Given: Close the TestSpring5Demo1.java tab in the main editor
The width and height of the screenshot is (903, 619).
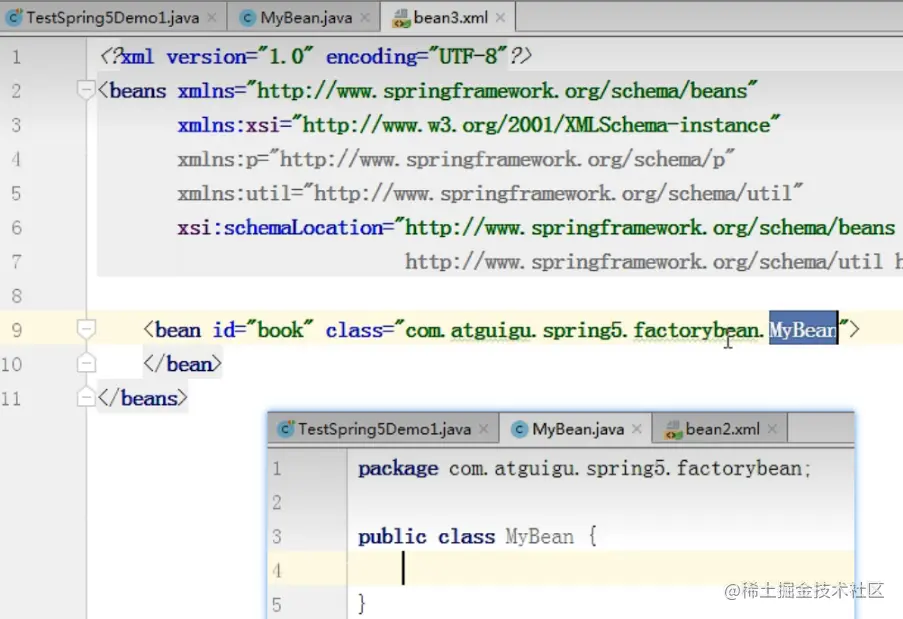Looking at the screenshot, I should (x=212, y=18).
